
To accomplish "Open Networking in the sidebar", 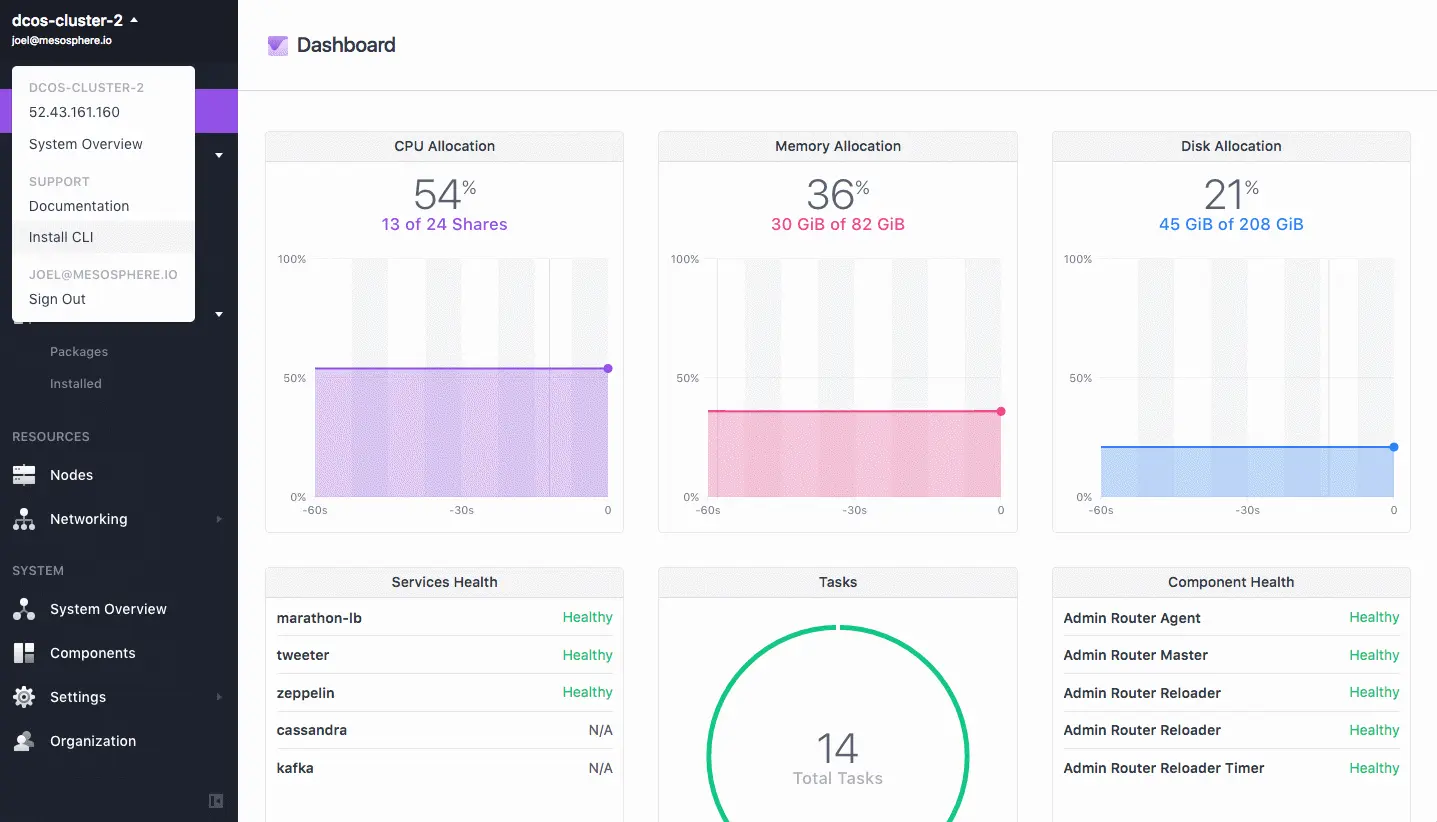I will click(89, 519).
